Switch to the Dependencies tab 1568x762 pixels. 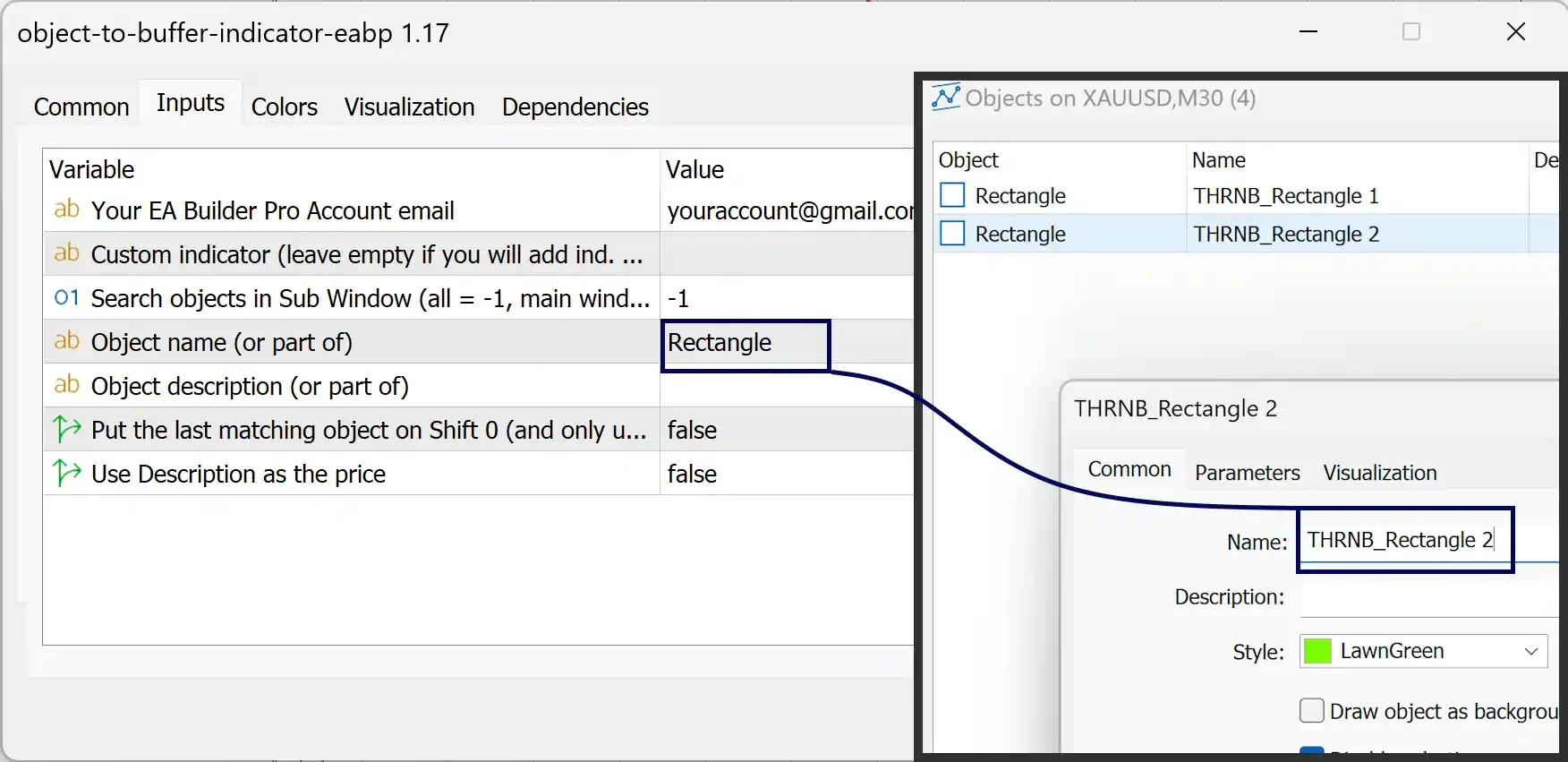(x=575, y=107)
